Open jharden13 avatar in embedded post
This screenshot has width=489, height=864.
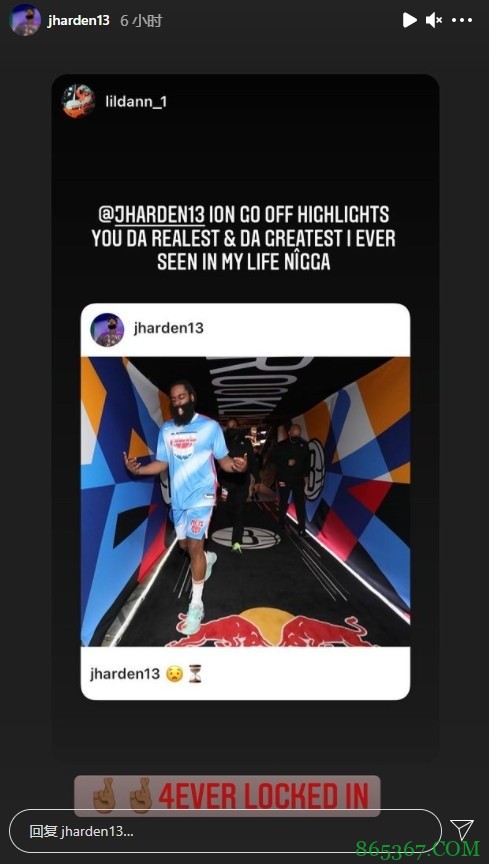107,330
